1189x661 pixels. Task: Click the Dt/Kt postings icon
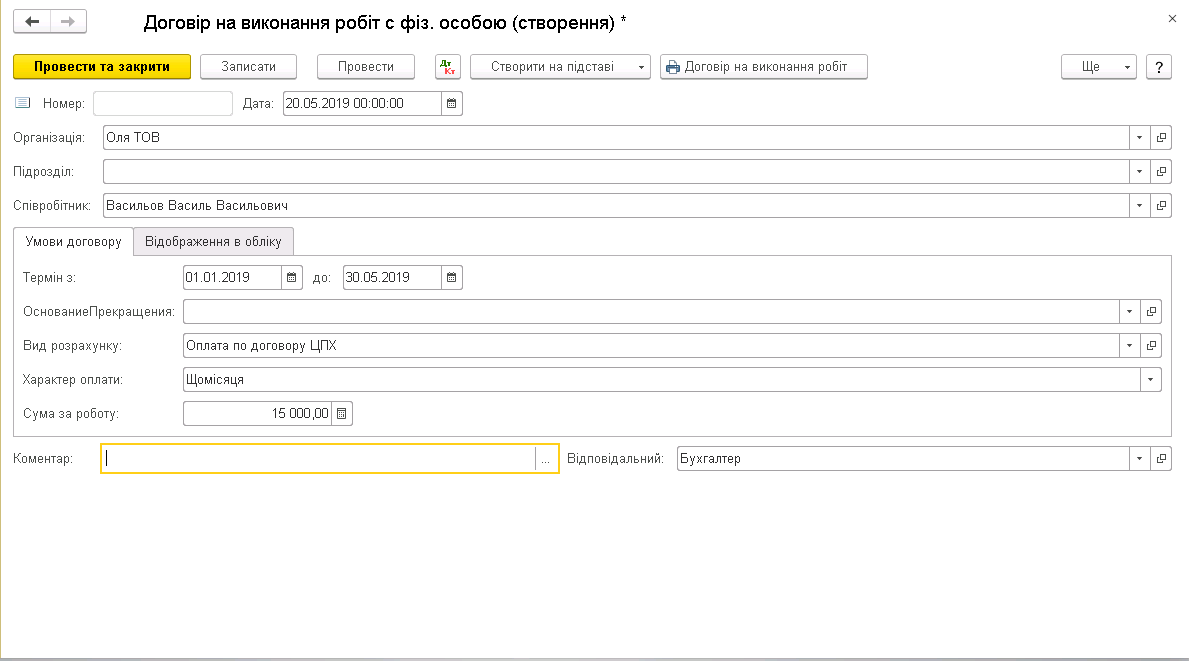(x=448, y=67)
